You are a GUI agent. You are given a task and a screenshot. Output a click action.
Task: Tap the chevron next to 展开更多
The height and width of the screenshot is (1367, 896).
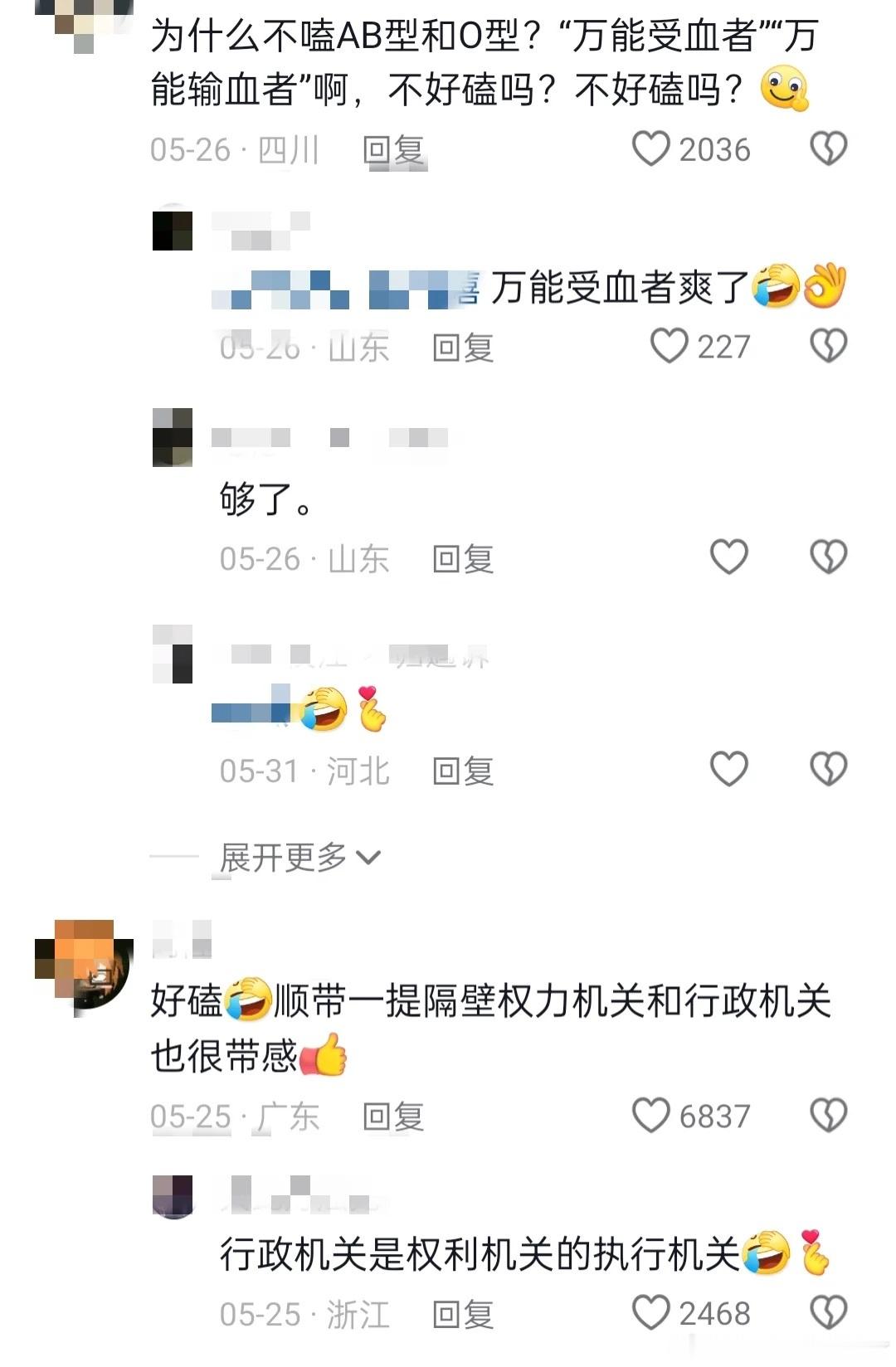click(x=368, y=858)
